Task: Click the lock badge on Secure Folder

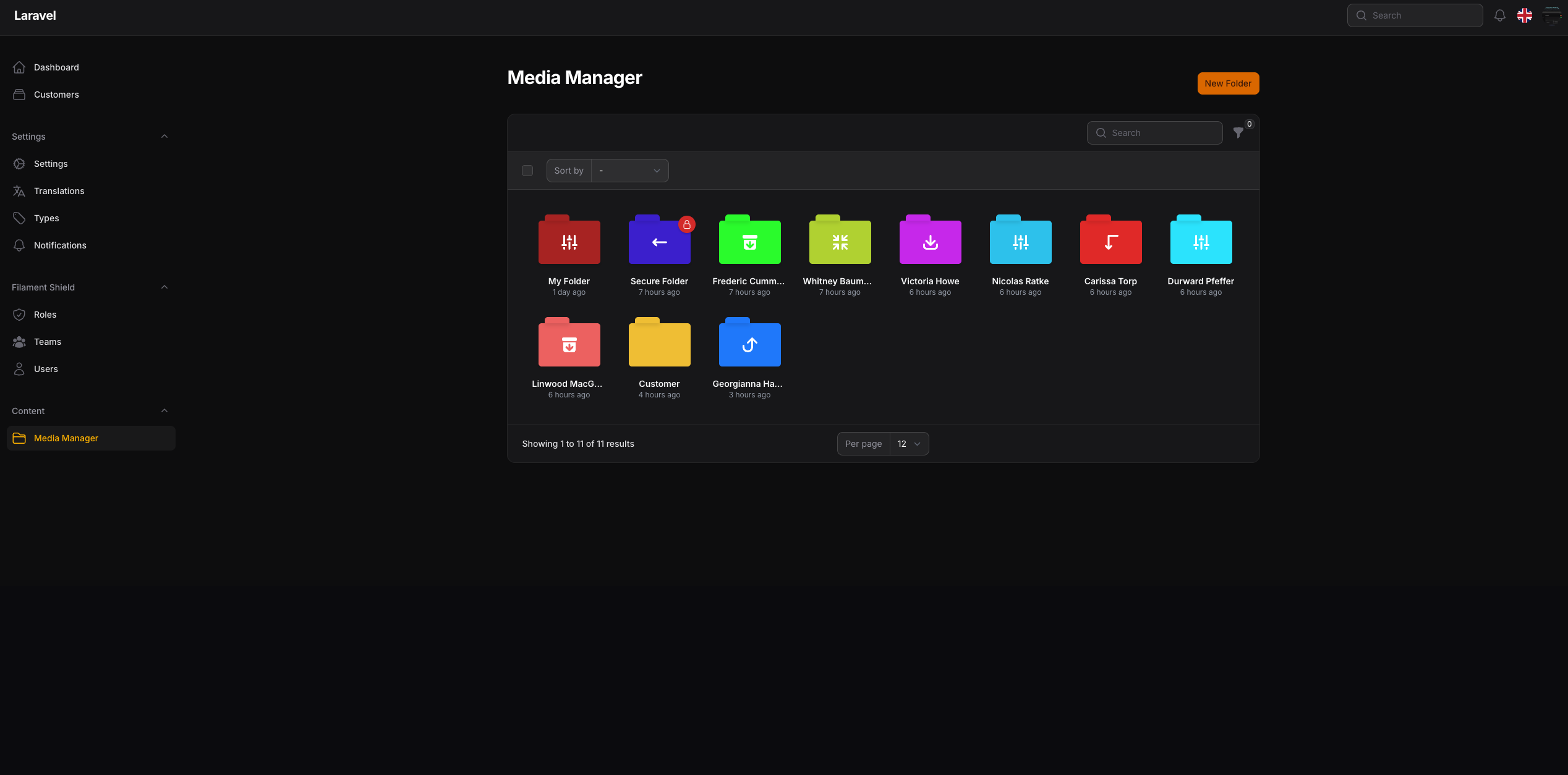Action: coord(686,224)
